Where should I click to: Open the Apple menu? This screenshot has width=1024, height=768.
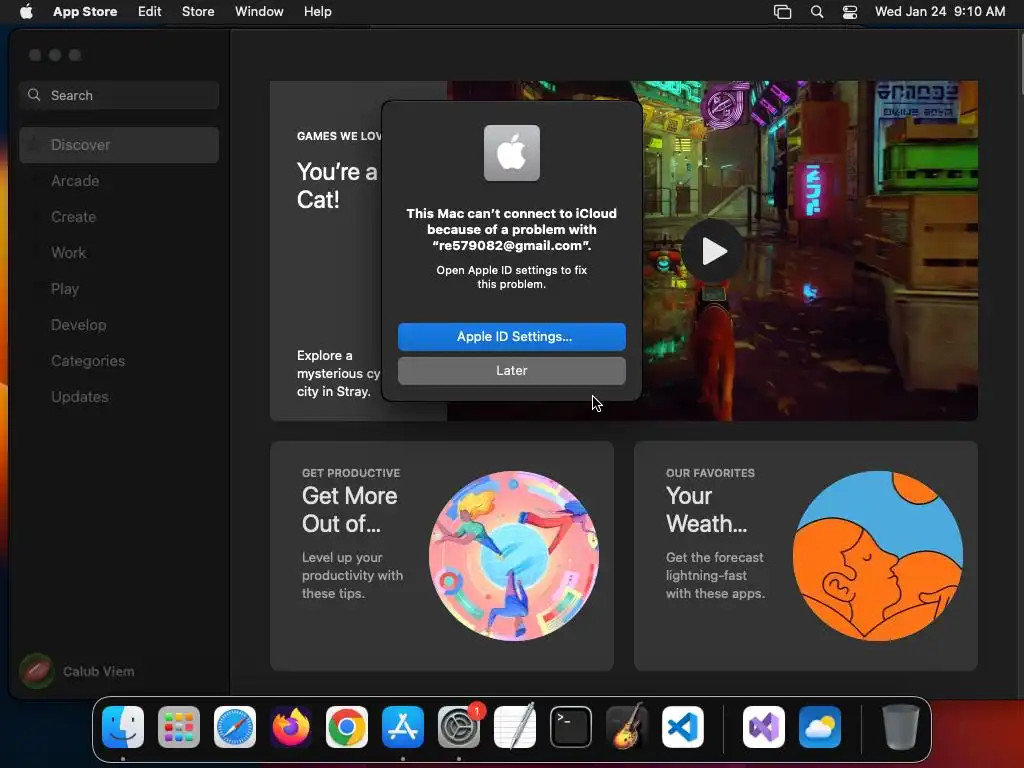26,11
